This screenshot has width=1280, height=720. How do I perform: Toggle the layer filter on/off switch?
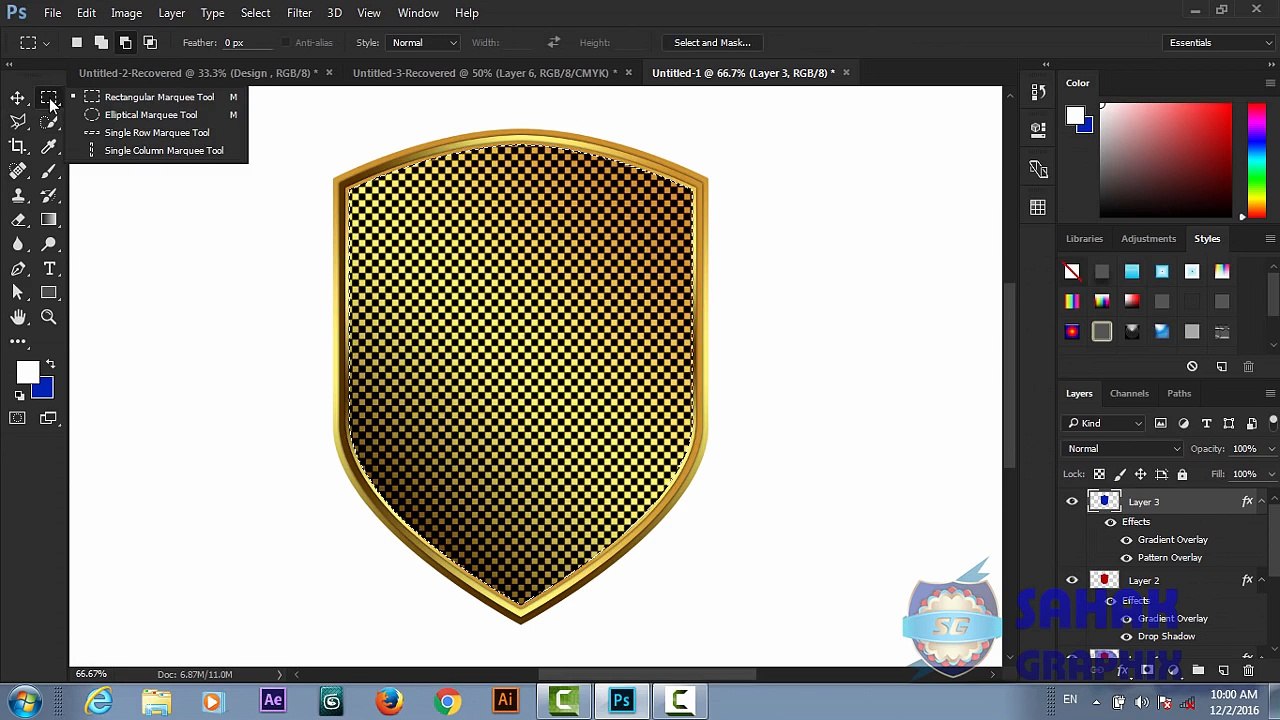(1273, 422)
